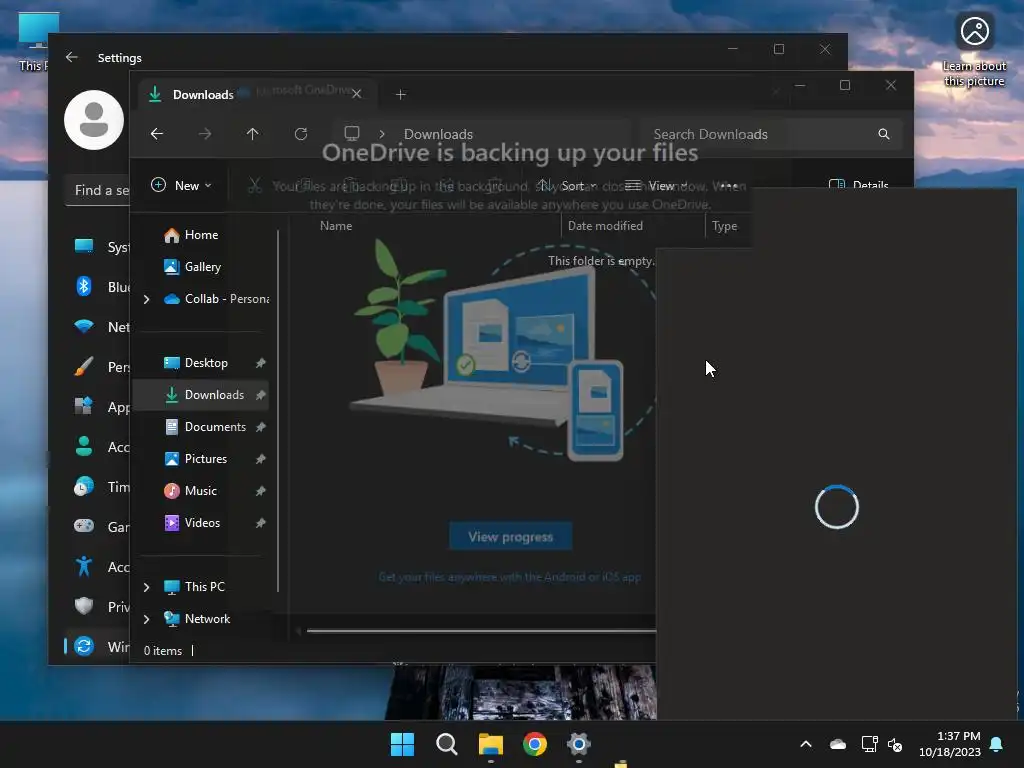The width and height of the screenshot is (1024, 768).
Task: Click the PC icon in the address bar
Action: (352, 133)
